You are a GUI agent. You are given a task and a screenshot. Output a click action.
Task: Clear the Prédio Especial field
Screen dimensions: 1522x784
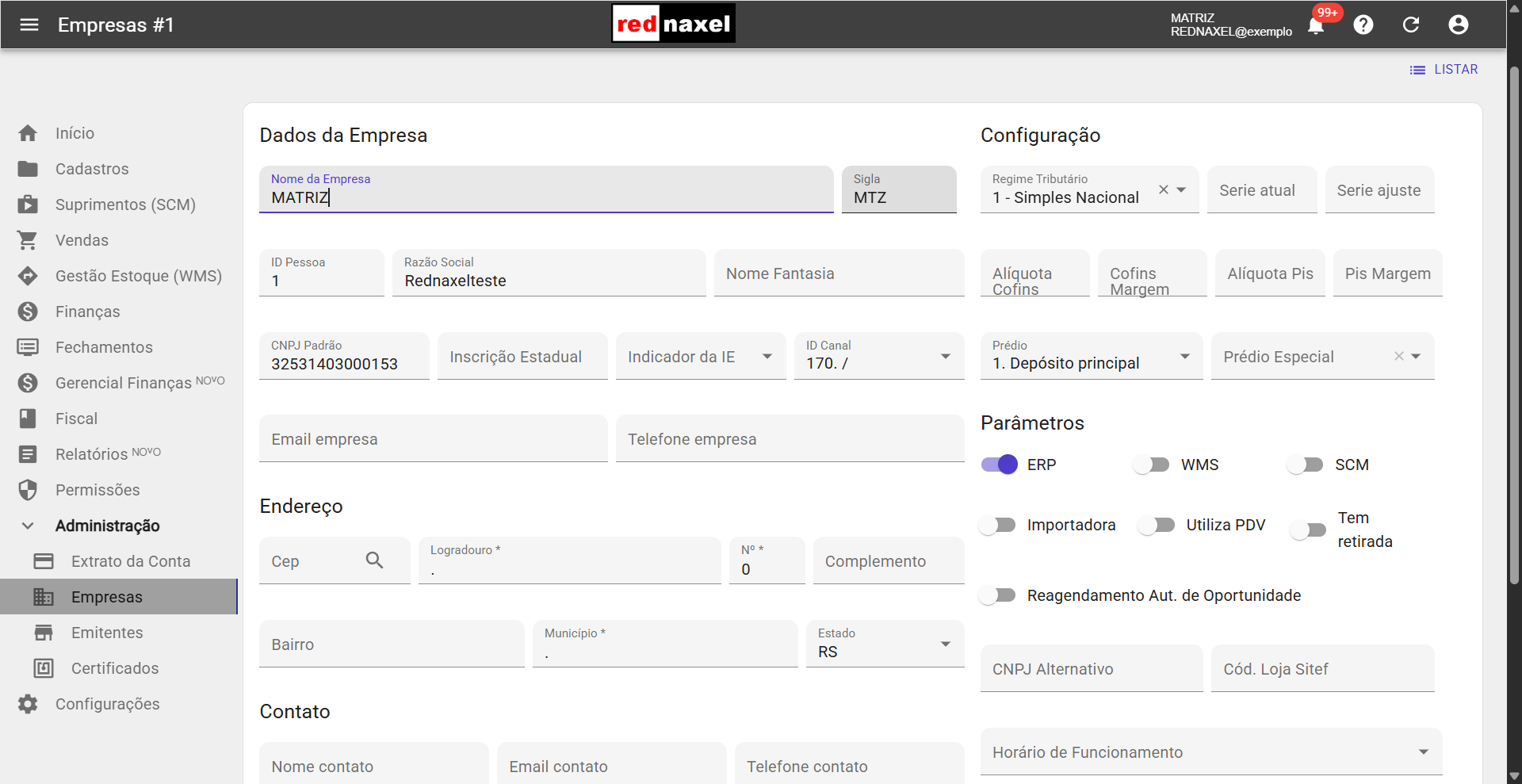click(x=1399, y=356)
